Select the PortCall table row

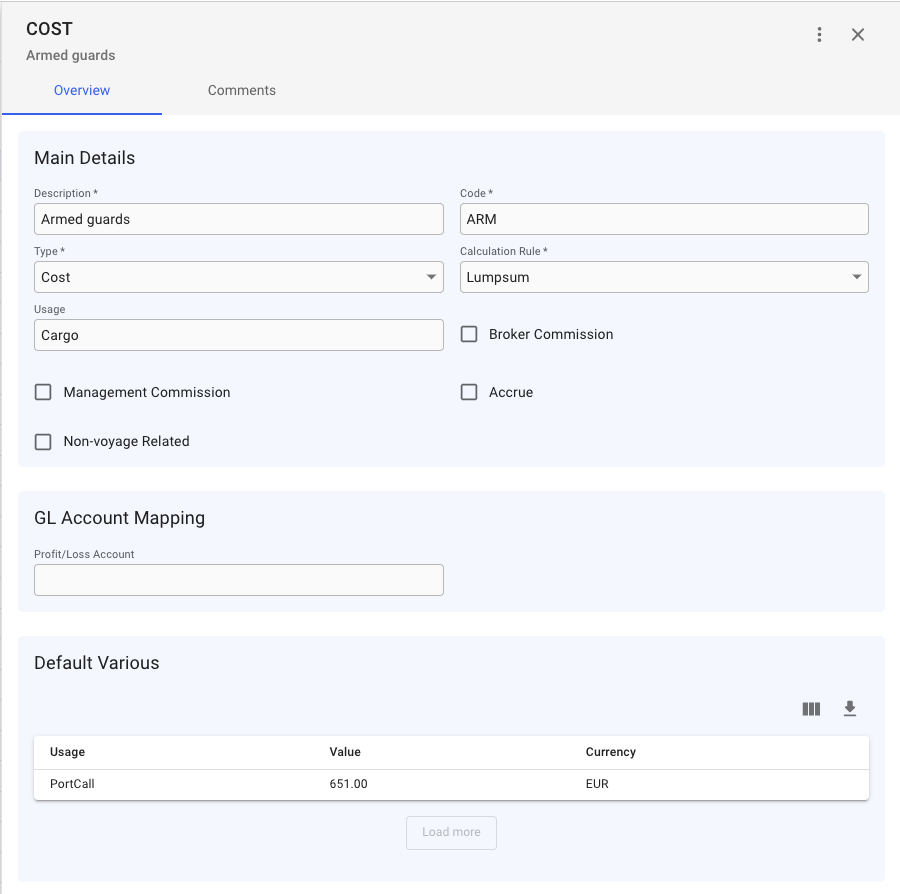coord(451,784)
